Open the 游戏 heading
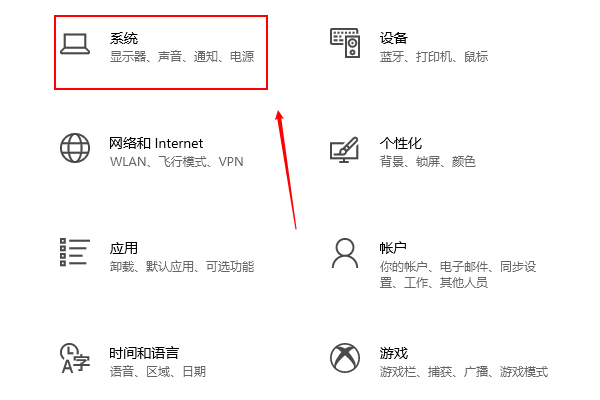 click(x=394, y=353)
